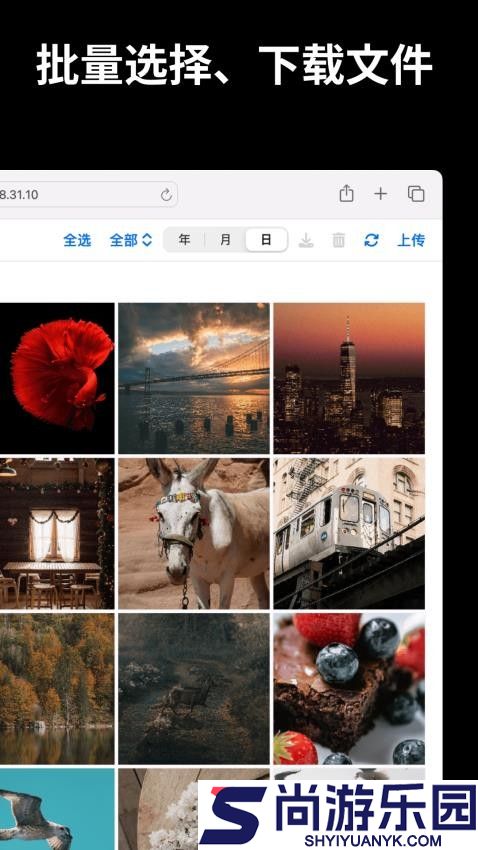
Task: Switch grouping to 年 segment
Action: [185, 240]
